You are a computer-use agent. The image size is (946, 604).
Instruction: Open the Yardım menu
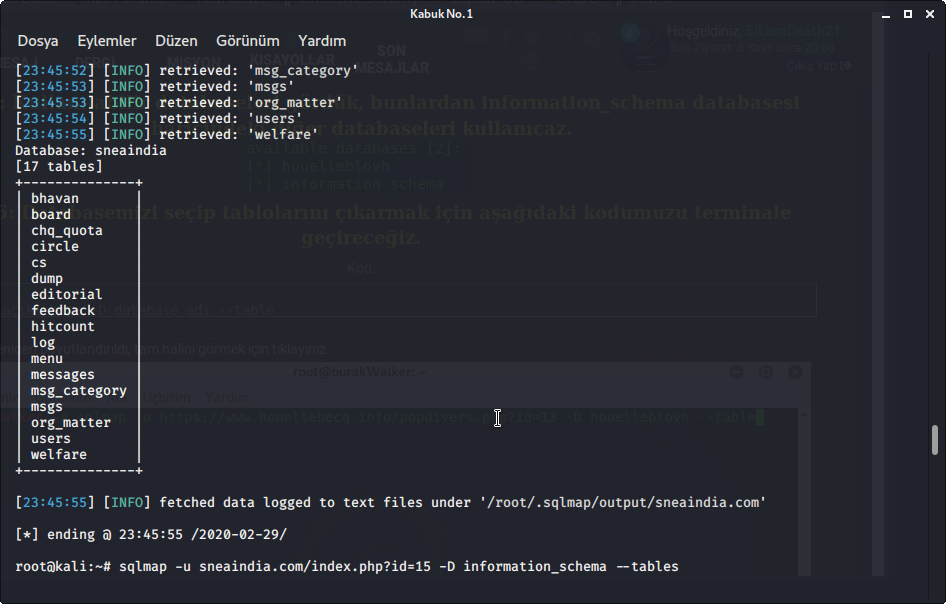coord(322,41)
